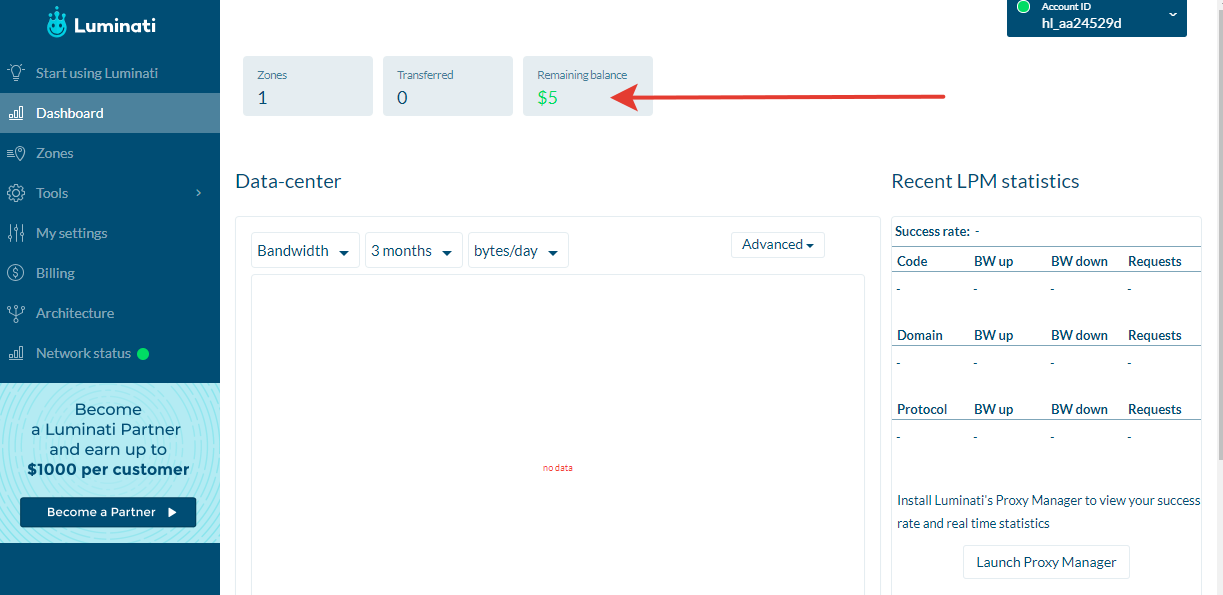The width and height of the screenshot is (1223, 595).
Task: Click the Code column header
Action: pyautogui.click(x=912, y=261)
